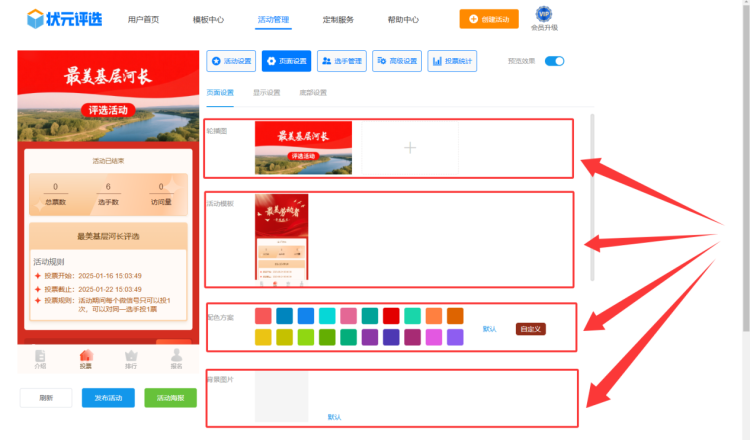Add a carousel image with plus box

(408, 148)
